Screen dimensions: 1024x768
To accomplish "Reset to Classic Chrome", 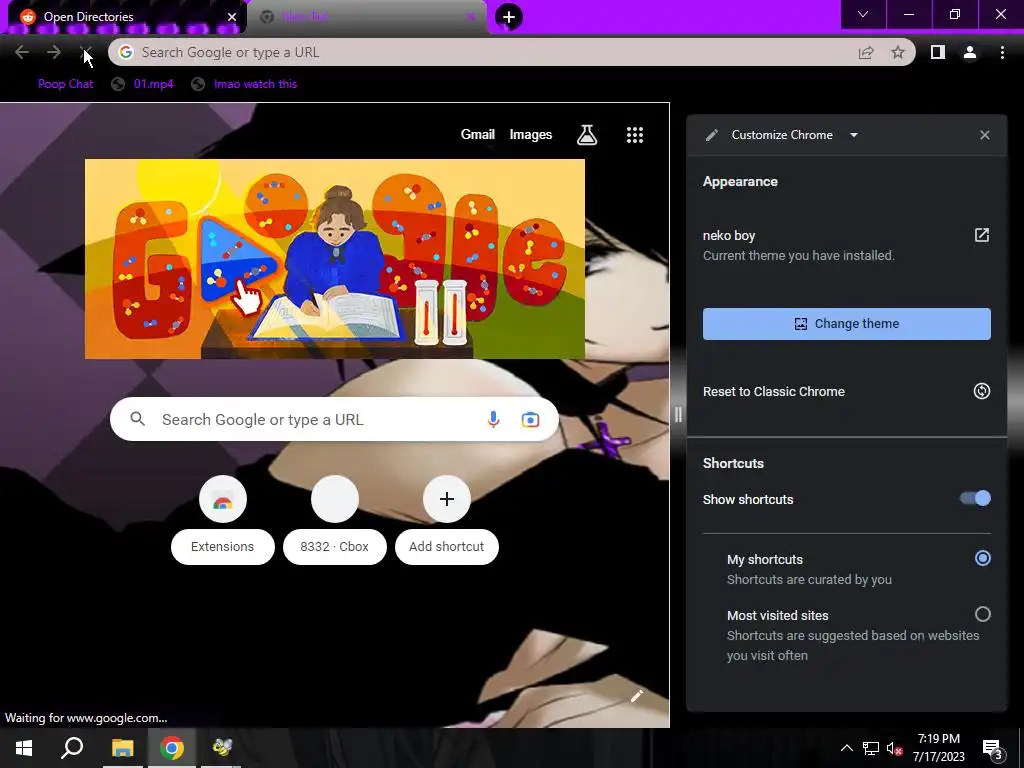I will (x=846, y=391).
